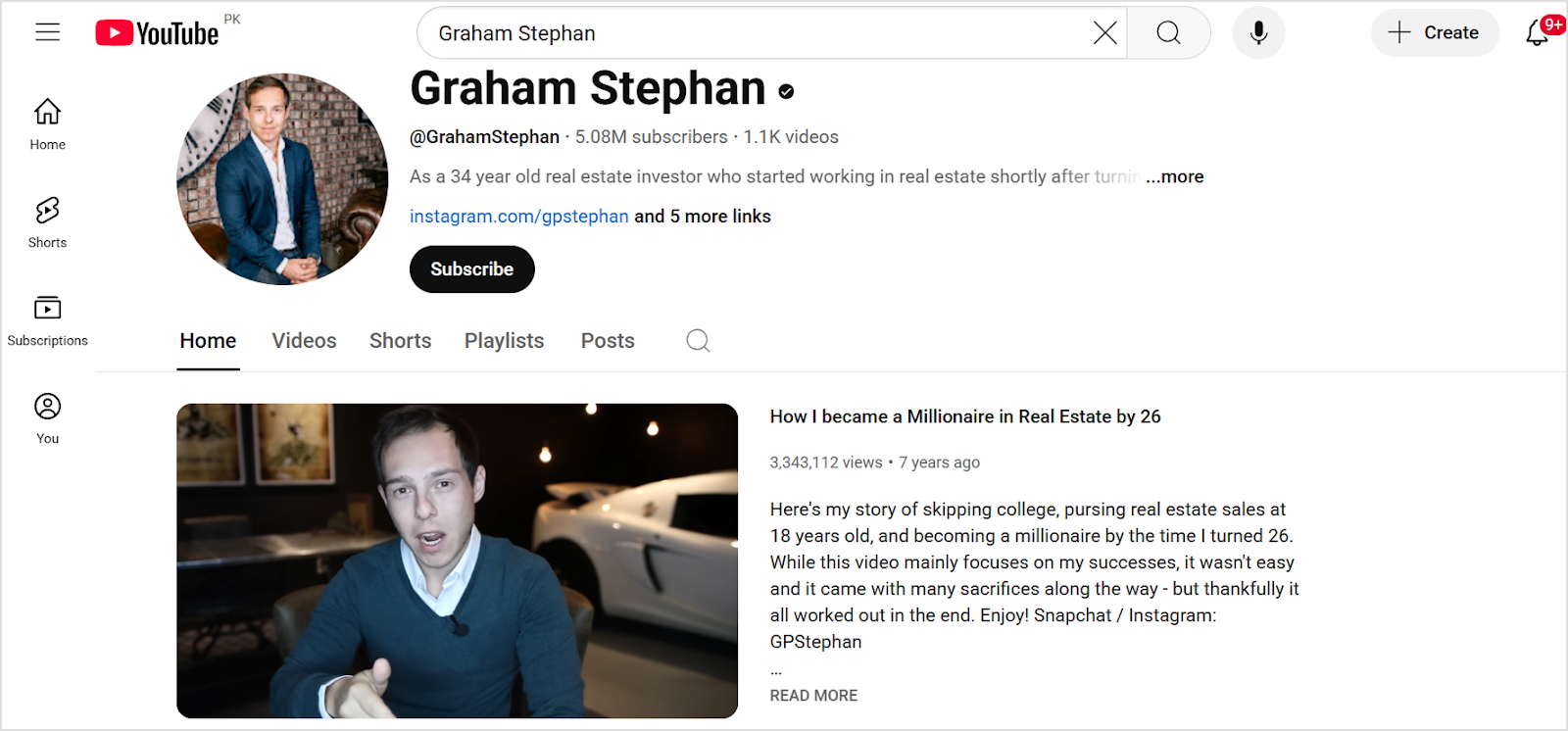Search within the channel
Image resolution: width=1568 pixels, height=731 pixels.
(x=698, y=340)
